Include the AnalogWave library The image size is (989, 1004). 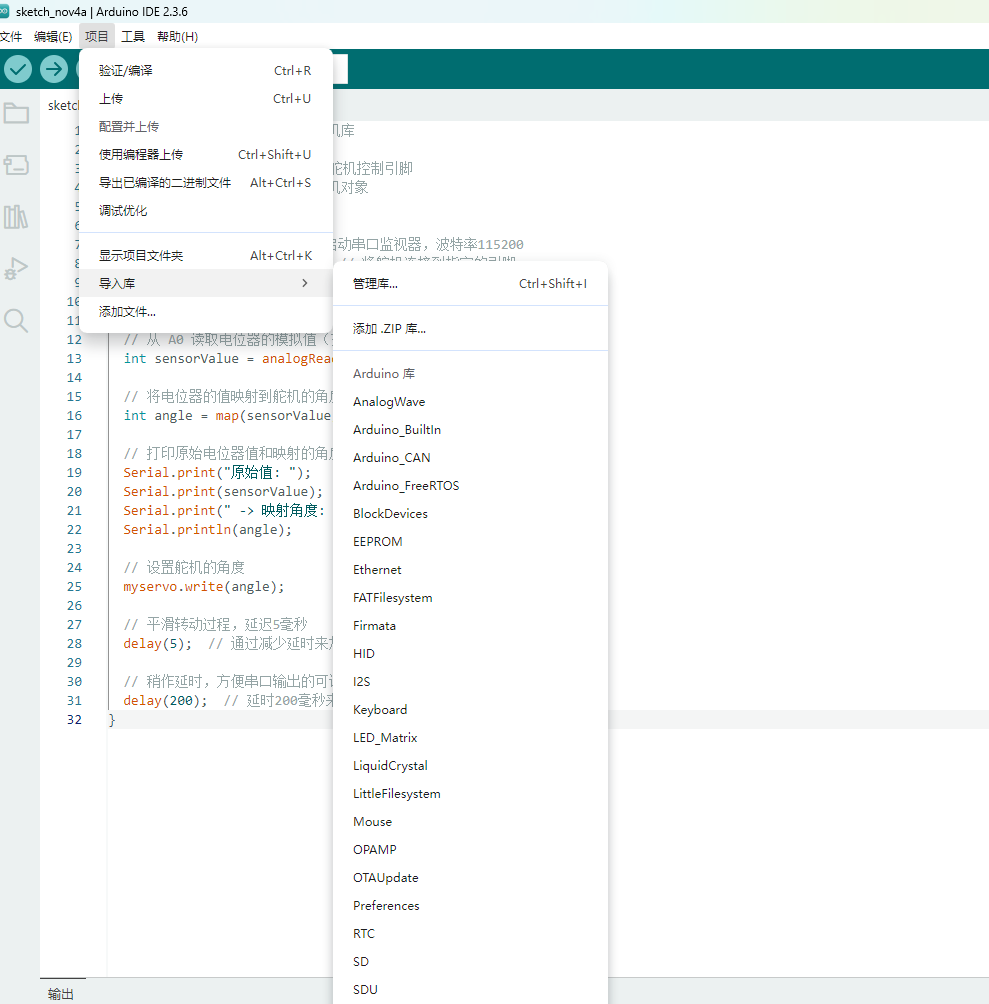pyautogui.click(x=470, y=401)
